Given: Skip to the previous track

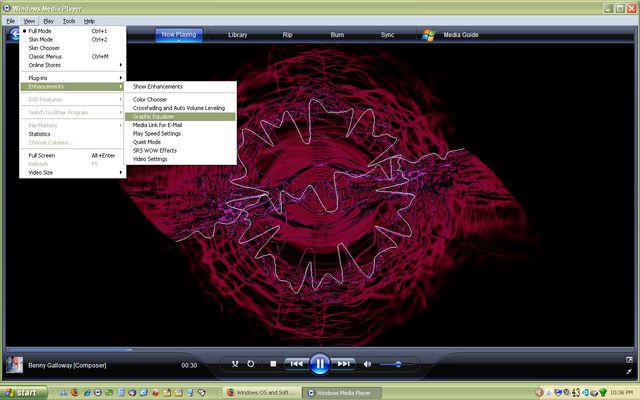Looking at the screenshot, I should [296, 364].
